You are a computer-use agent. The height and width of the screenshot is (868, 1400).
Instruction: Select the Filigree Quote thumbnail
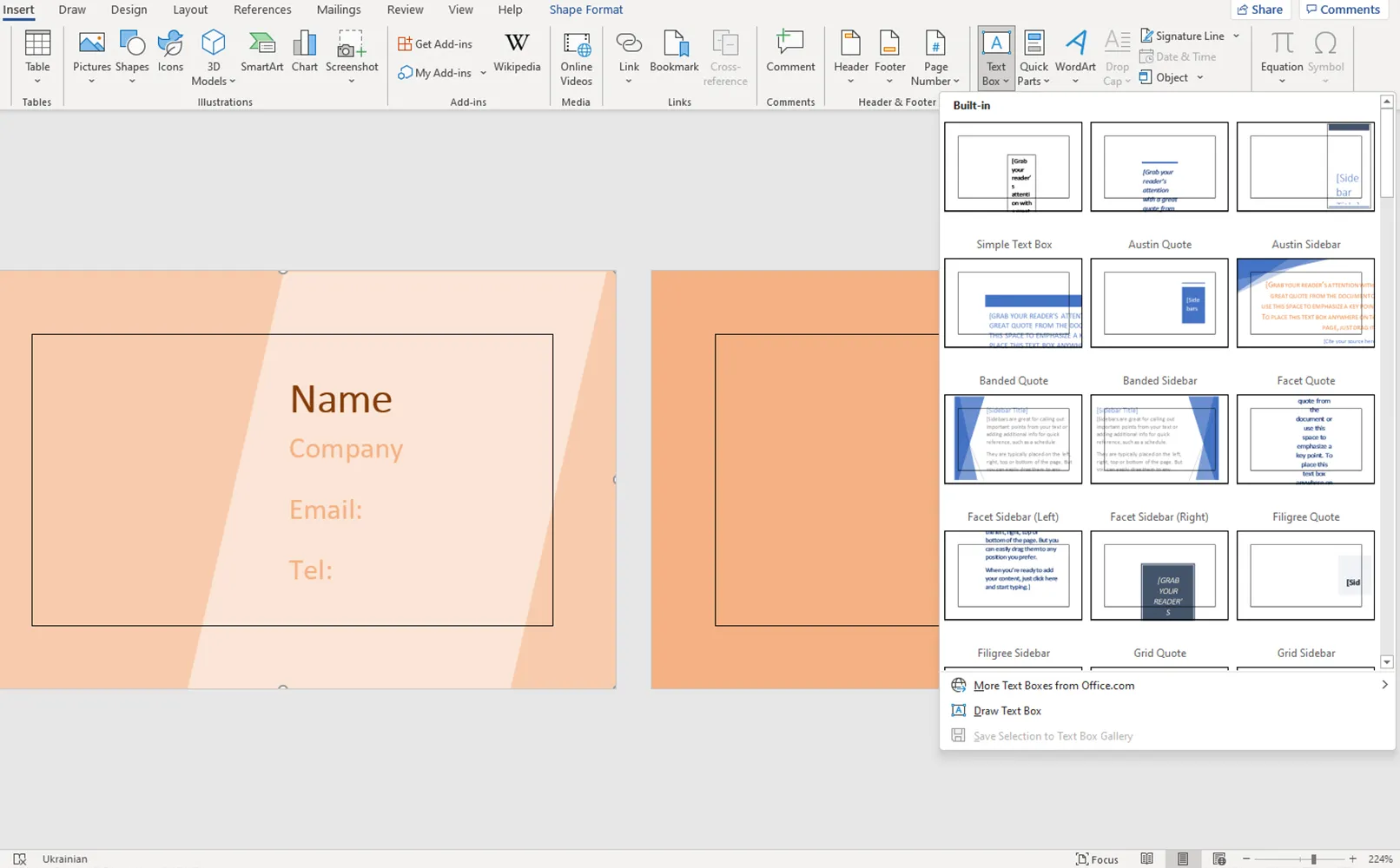pos(1305,439)
